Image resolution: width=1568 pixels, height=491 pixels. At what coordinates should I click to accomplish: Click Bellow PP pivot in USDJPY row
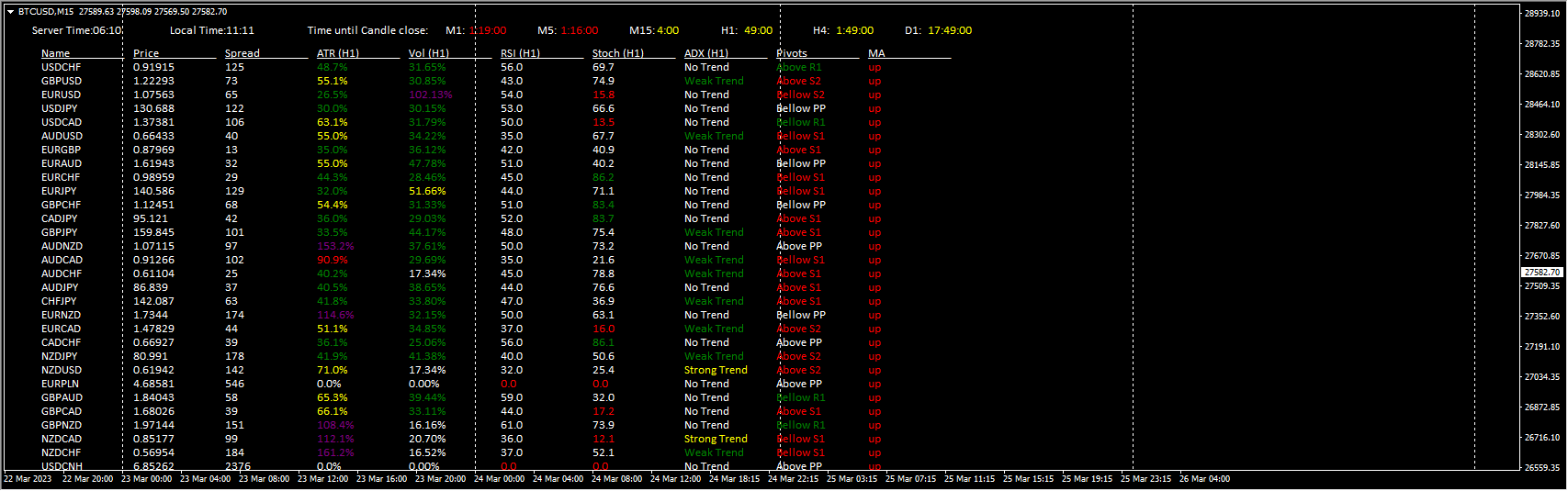click(x=801, y=108)
